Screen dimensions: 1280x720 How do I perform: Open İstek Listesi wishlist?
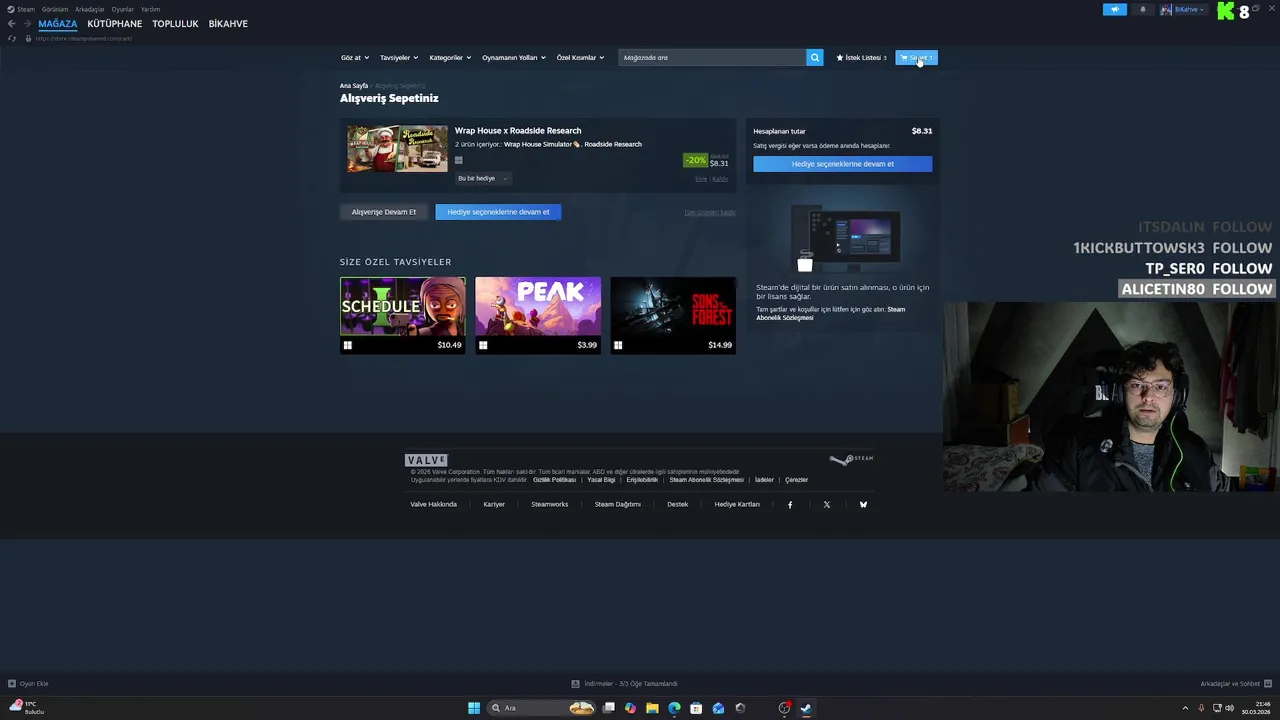(861, 58)
